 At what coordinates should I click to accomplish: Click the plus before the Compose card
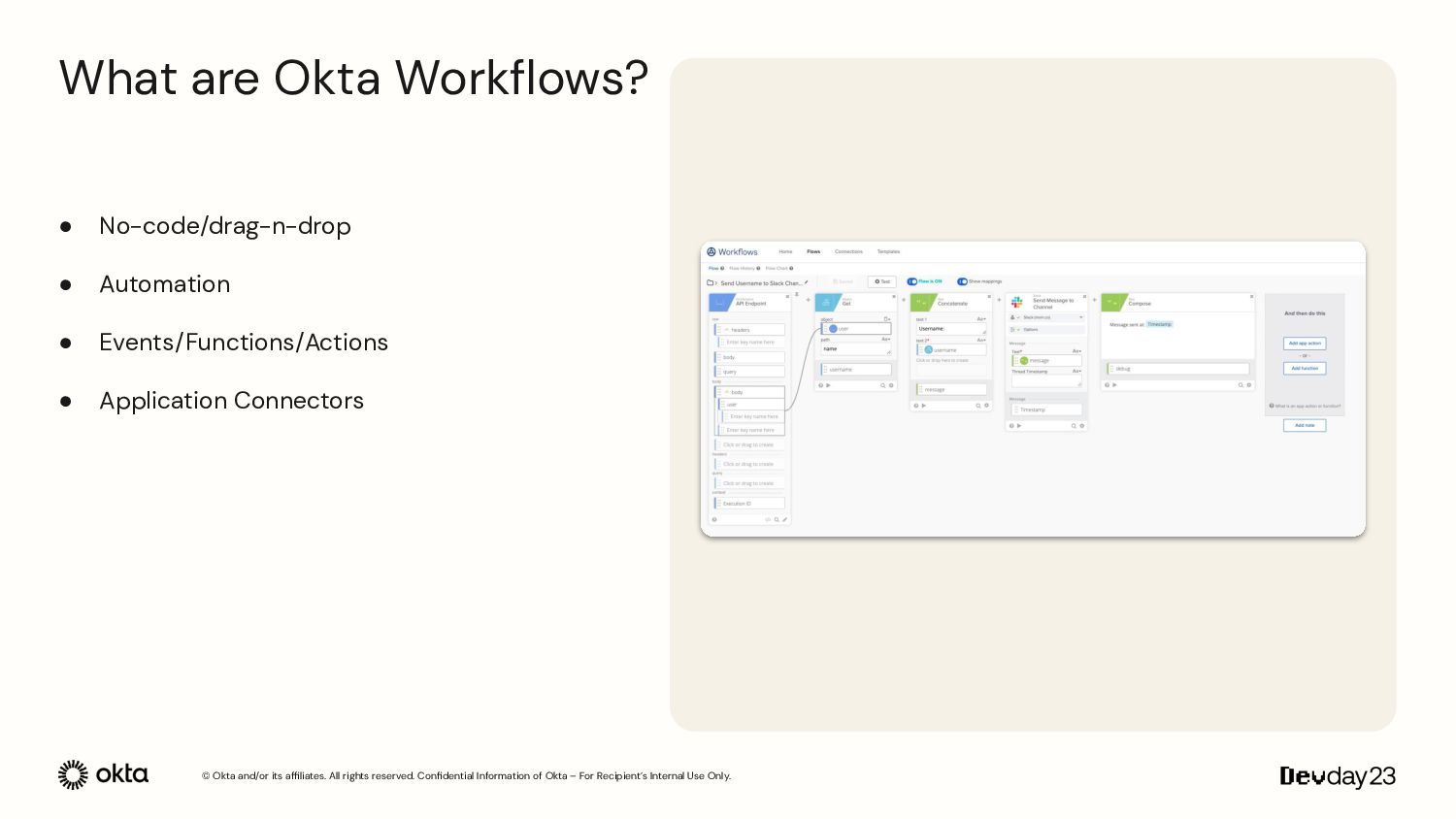coord(1094,300)
